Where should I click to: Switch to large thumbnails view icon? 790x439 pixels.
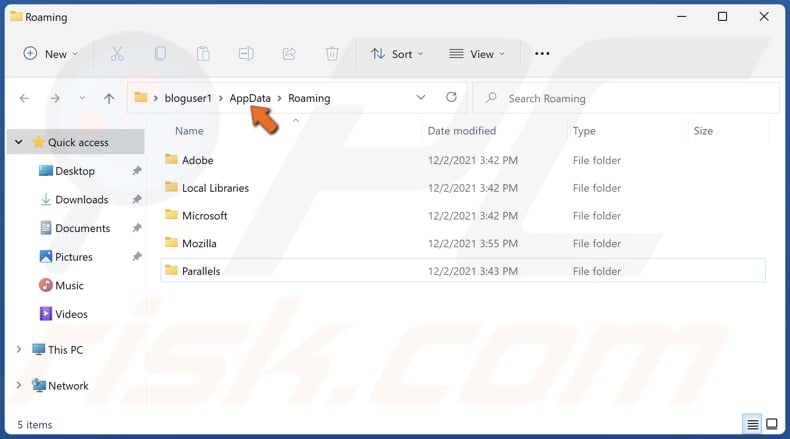(772, 424)
